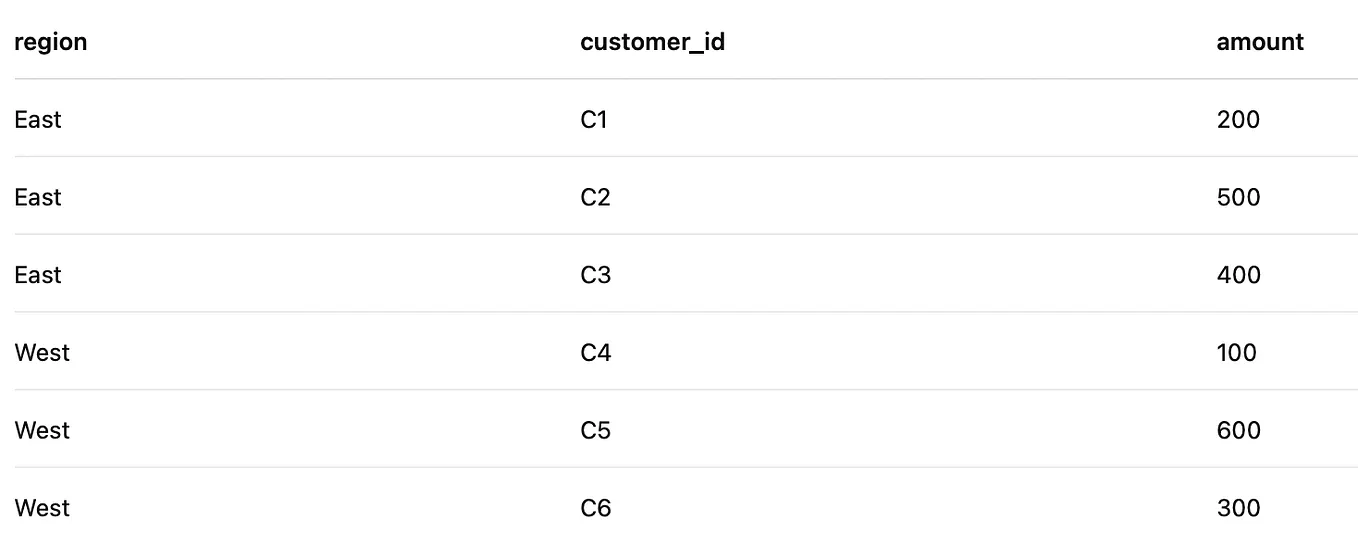Select customer ID C2 cell
Screen dimensions: 1358x559
coord(595,197)
